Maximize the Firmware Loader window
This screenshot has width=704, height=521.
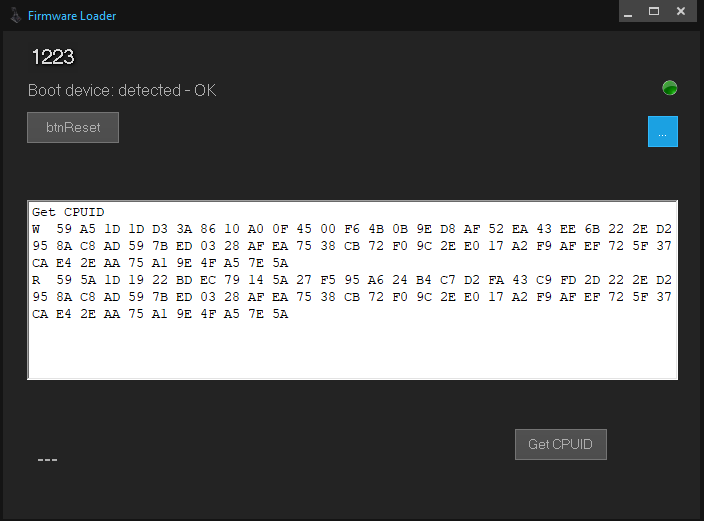click(x=654, y=11)
